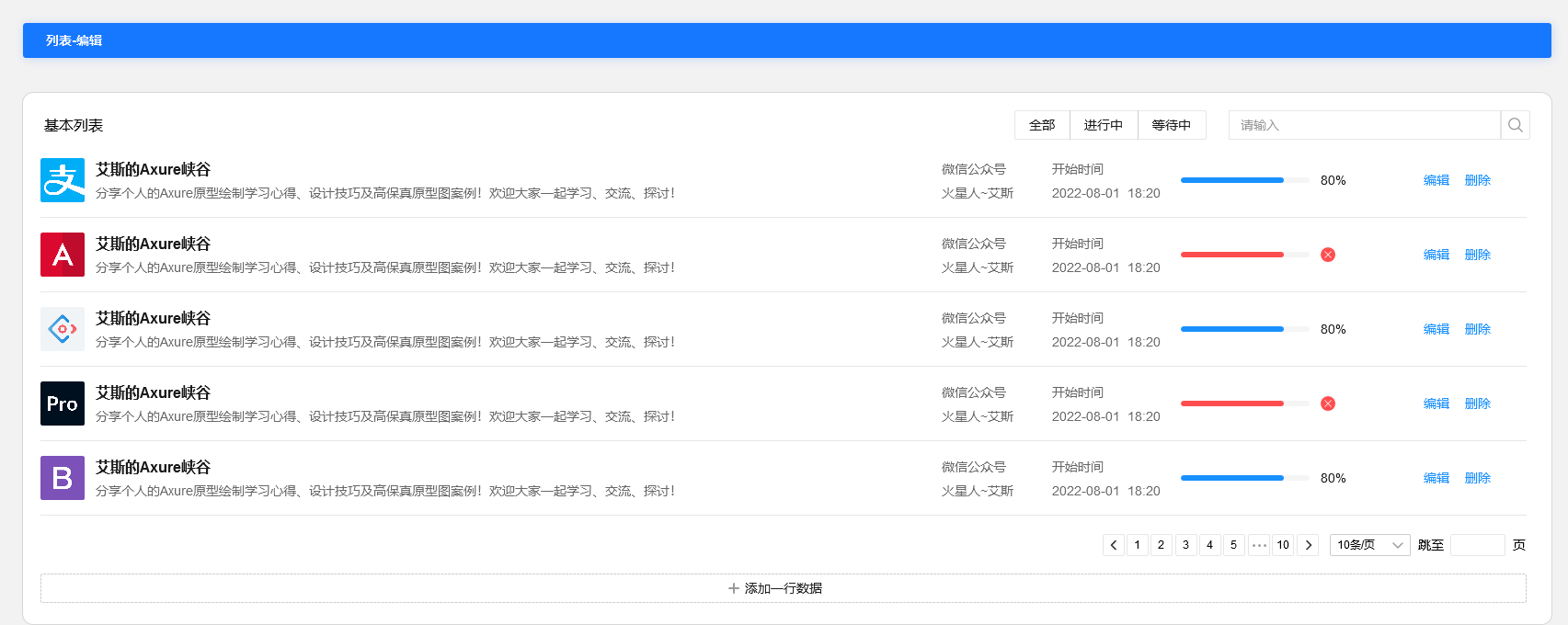Viewport: 1568px width, 625px height.
Task: Click the 基本列表 heading
Action: point(74,126)
